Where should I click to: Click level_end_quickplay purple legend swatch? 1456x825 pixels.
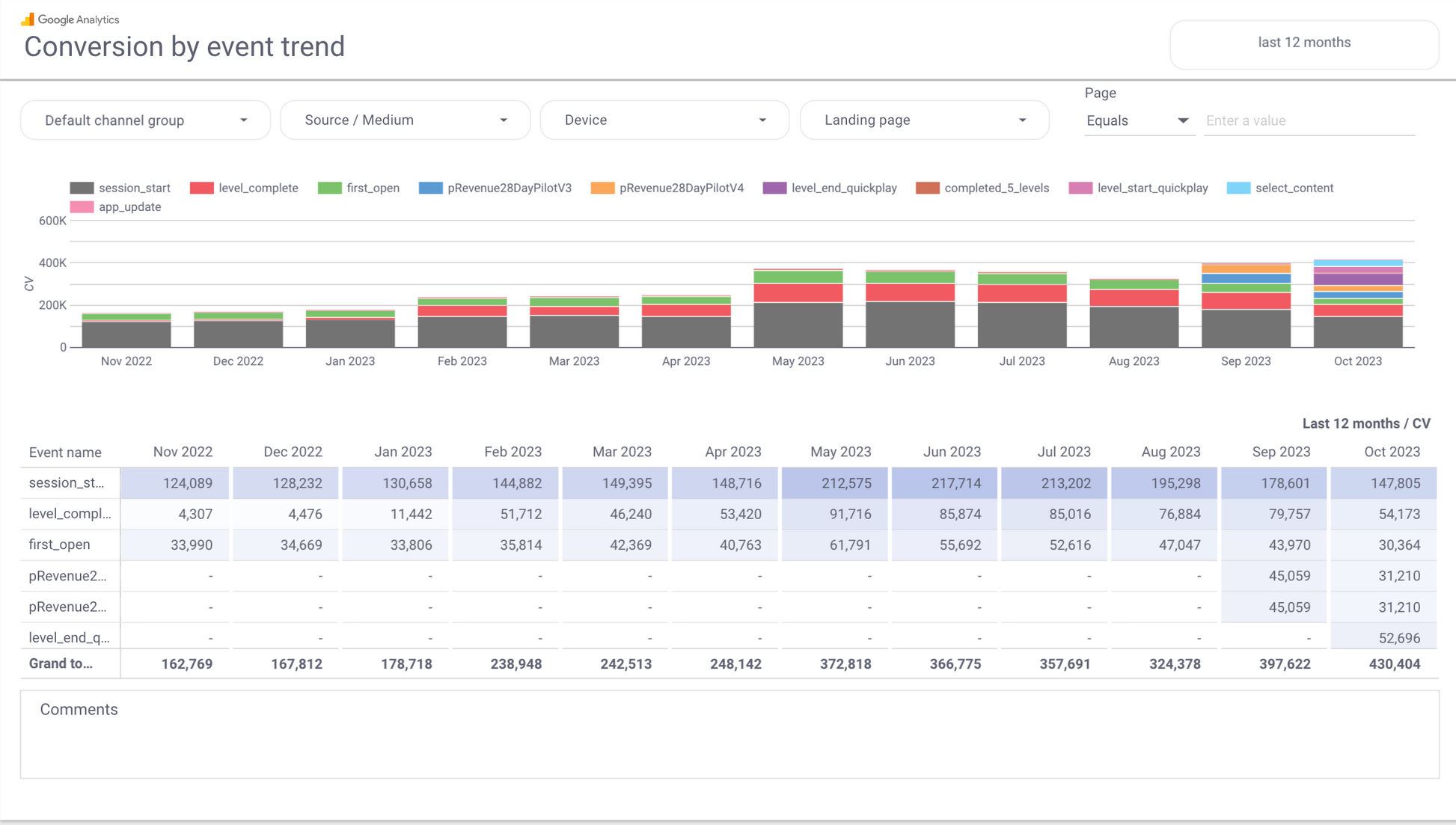click(774, 188)
